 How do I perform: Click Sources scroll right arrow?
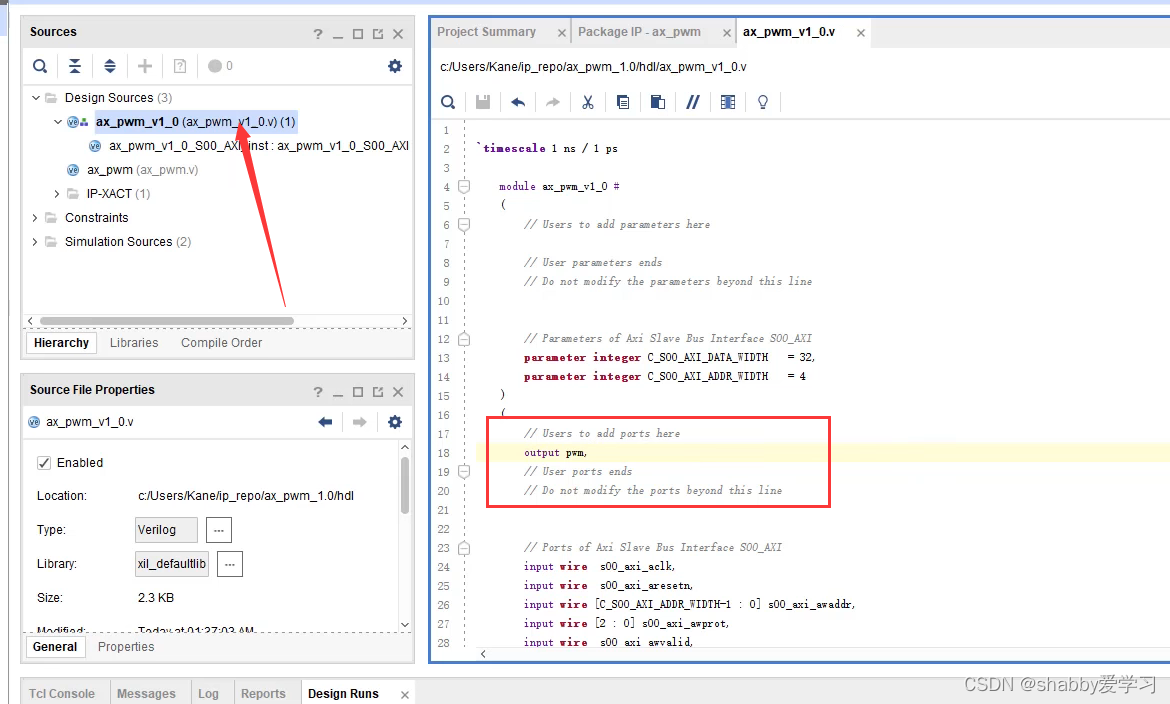coord(404,321)
